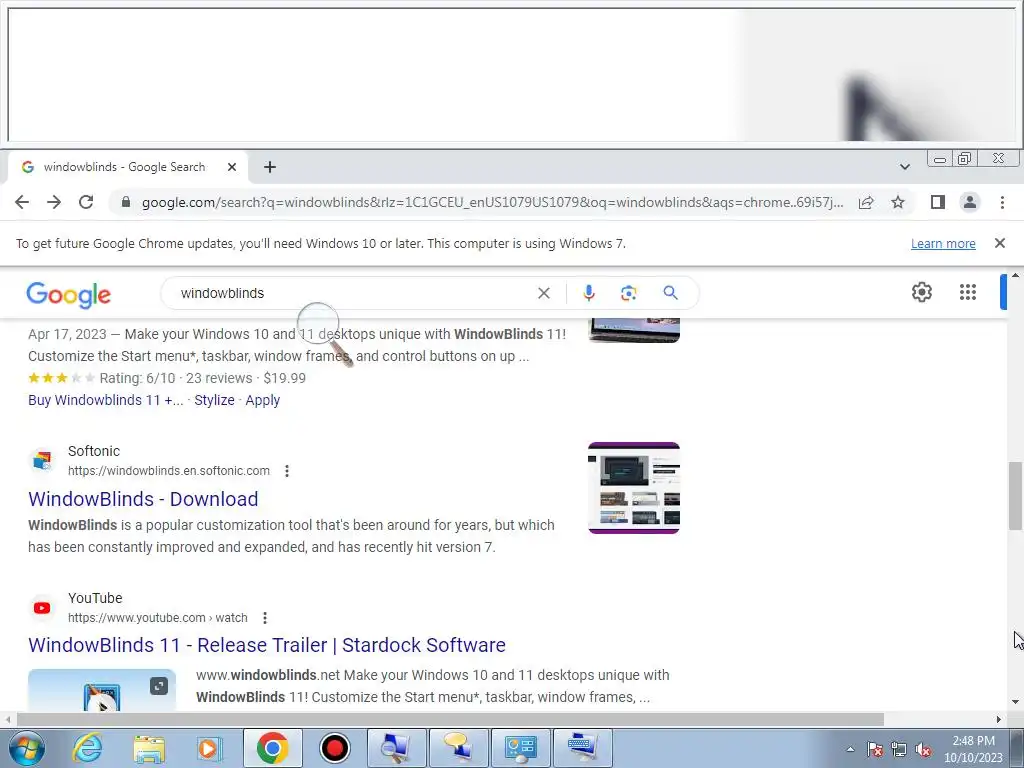
Task: Show hidden system tray icons
Action: pyautogui.click(x=850, y=749)
